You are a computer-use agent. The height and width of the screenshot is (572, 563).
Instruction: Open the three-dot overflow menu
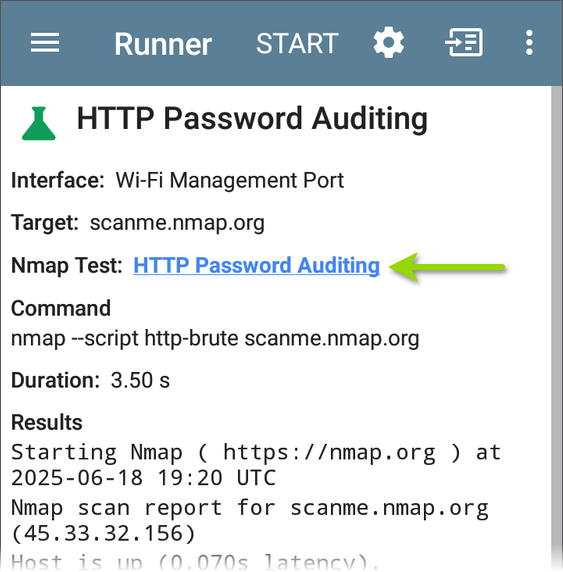click(529, 43)
